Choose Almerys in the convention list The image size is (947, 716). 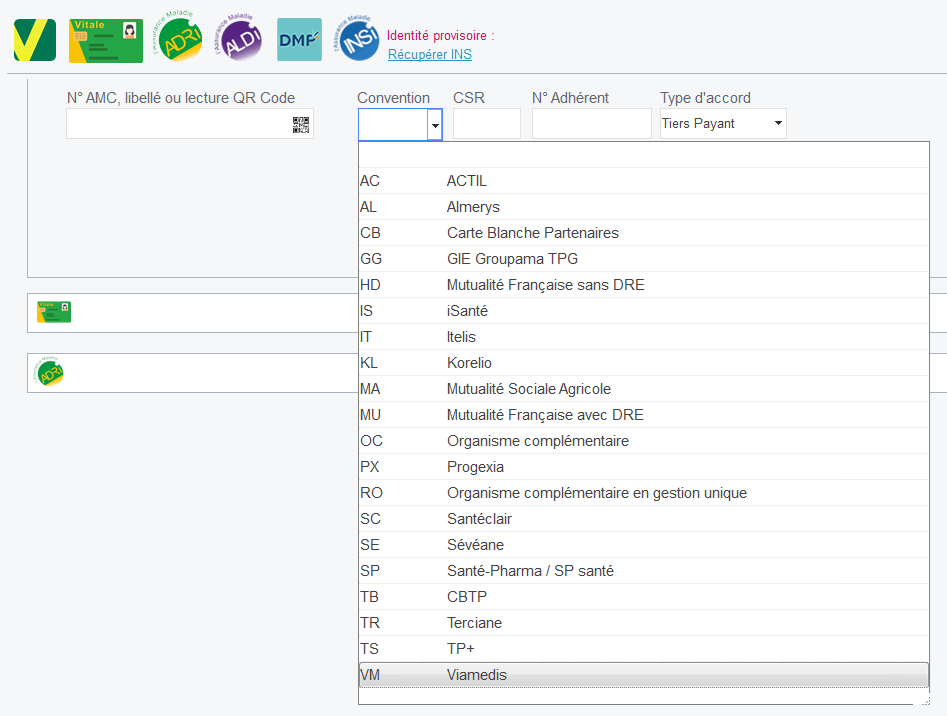[473, 207]
